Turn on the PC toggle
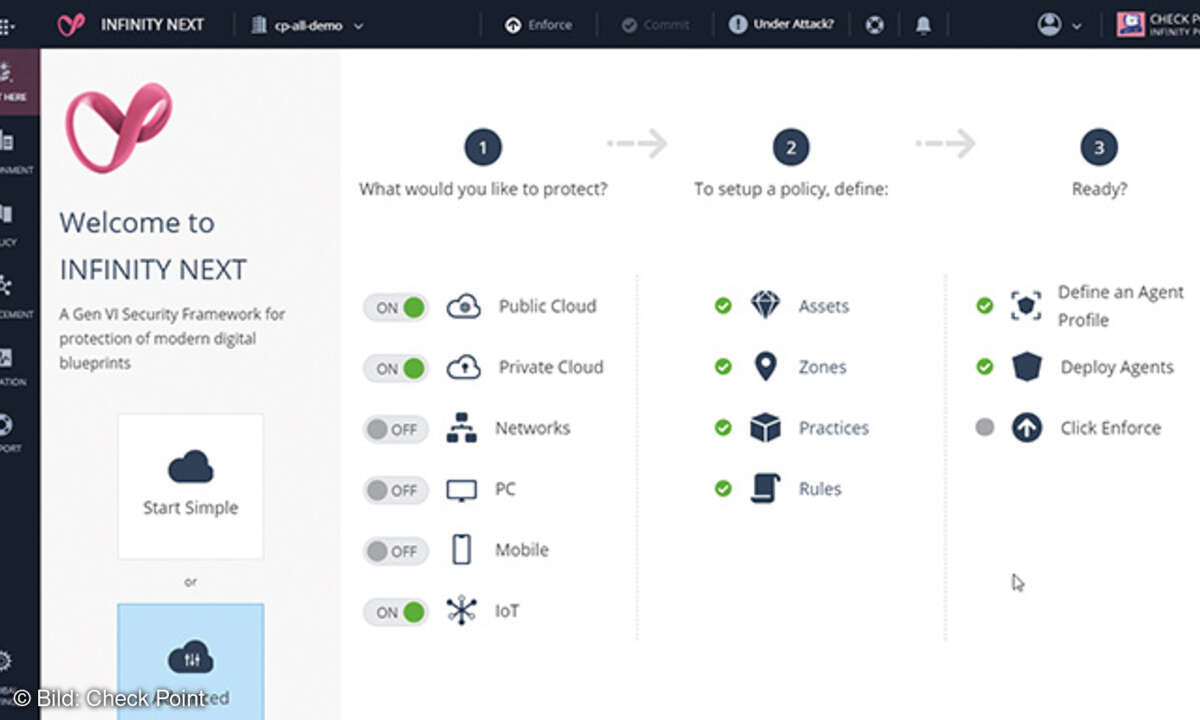 point(396,490)
